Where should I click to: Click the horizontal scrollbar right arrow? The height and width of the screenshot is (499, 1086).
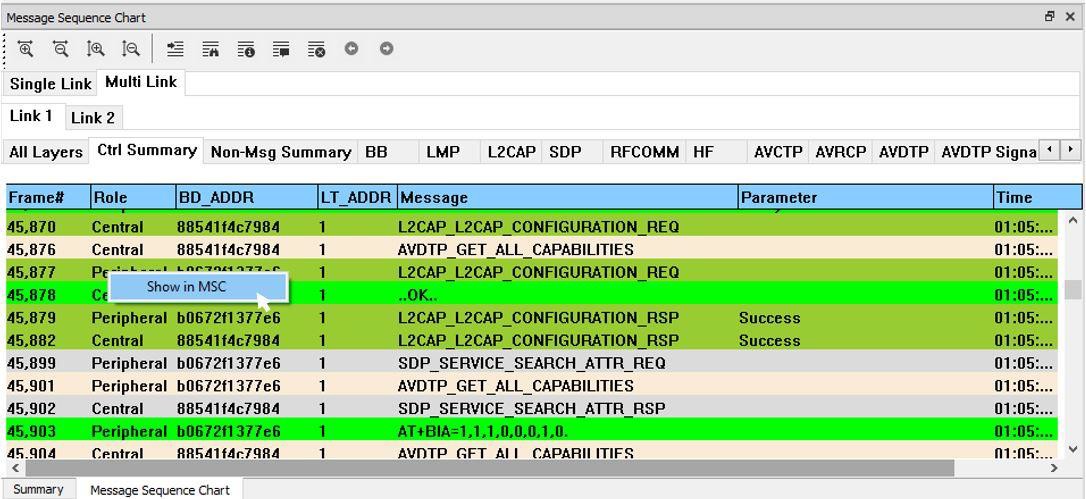click(1054, 469)
